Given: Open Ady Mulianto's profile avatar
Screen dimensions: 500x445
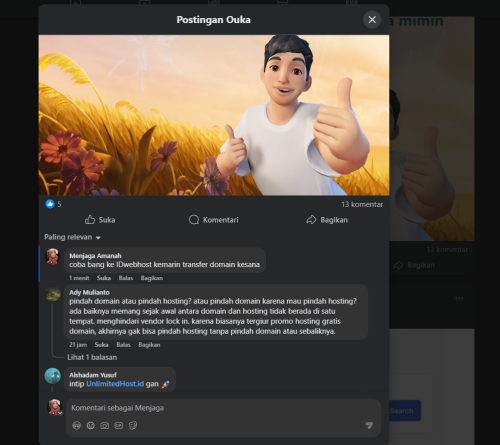Looking at the screenshot, I should 53,294.
